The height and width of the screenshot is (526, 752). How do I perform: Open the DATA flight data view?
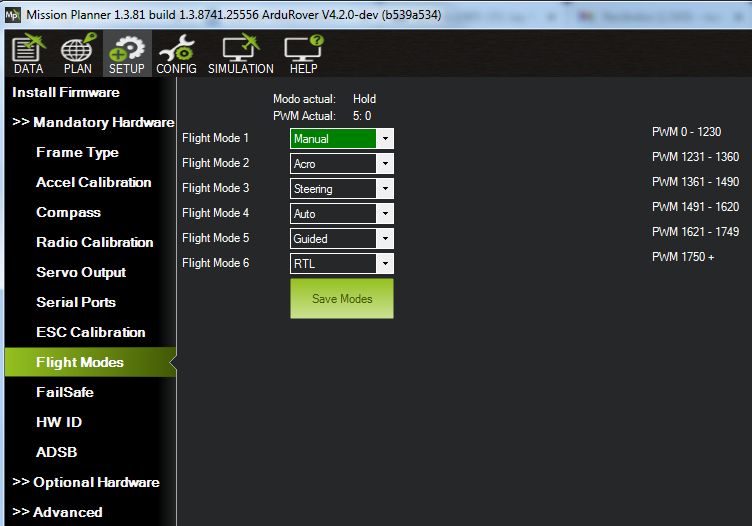(x=28, y=54)
